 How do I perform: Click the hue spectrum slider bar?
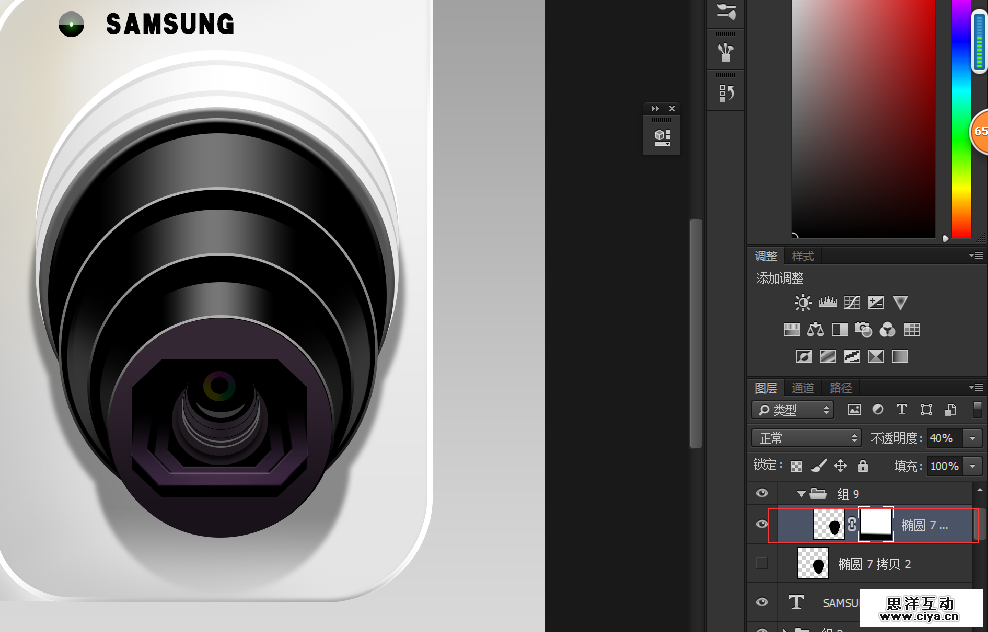961,120
